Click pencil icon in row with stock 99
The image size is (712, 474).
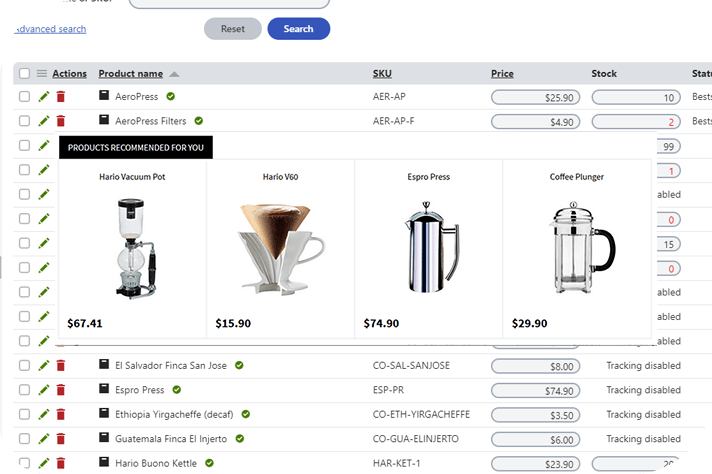click(44, 146)
